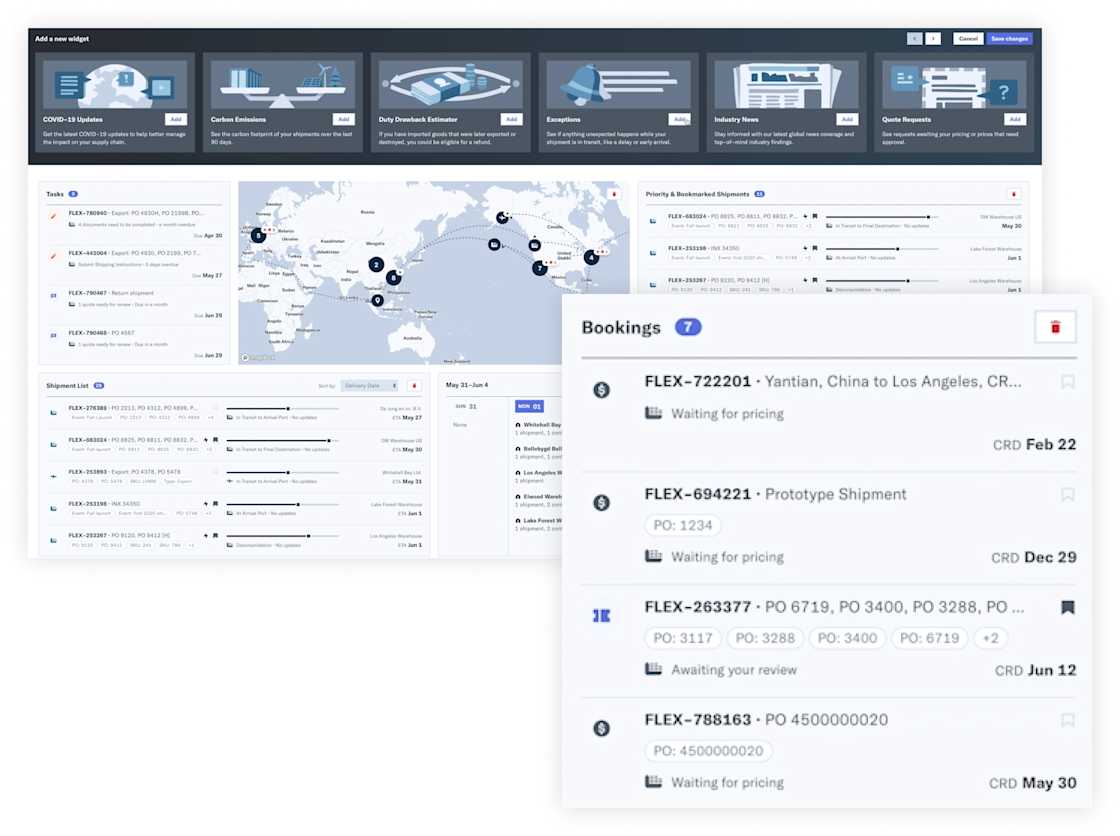The width and height of the screenshot is (1120, 836).
Task: Click the PO: 4500000020 chip under FLEX-788163
Action: pos(708,751)
